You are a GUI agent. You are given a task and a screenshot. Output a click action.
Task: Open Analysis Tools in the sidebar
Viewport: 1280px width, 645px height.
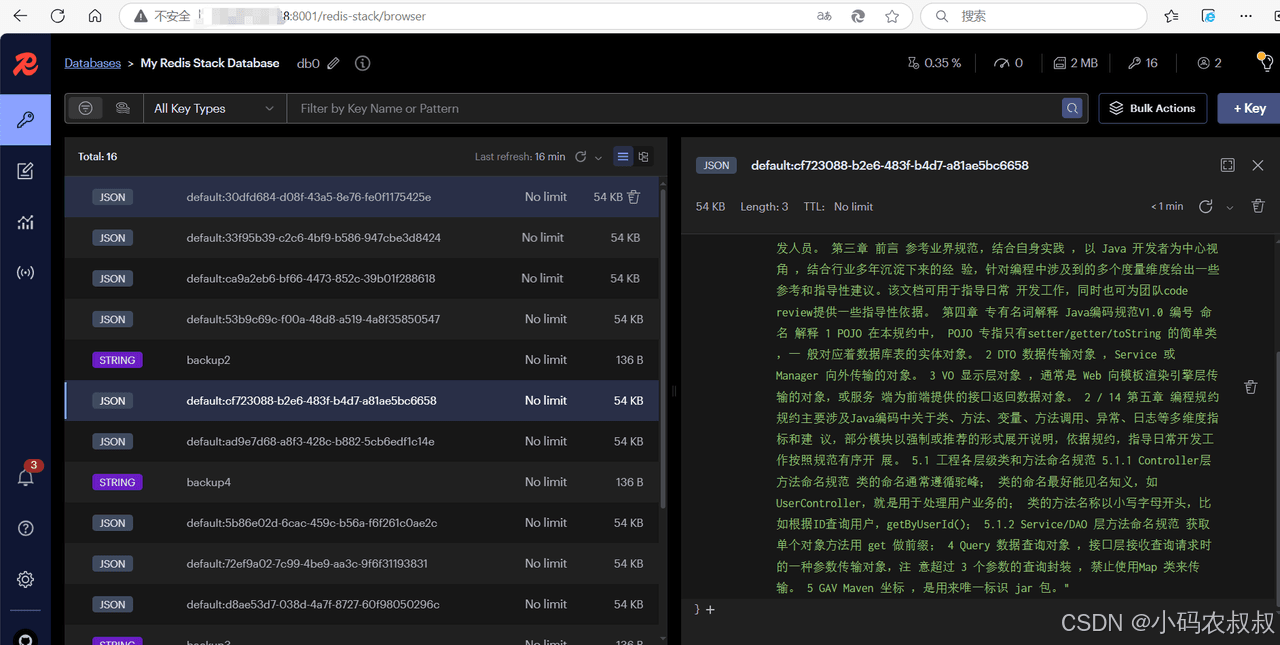pos(25,222)
